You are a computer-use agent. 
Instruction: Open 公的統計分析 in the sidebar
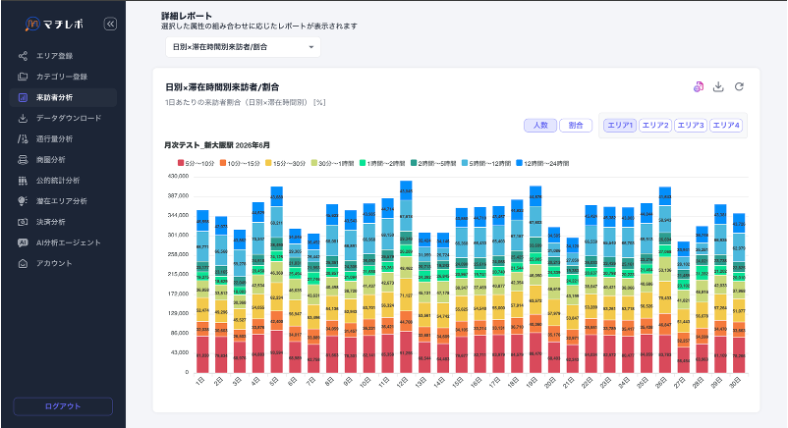[63, 180]
